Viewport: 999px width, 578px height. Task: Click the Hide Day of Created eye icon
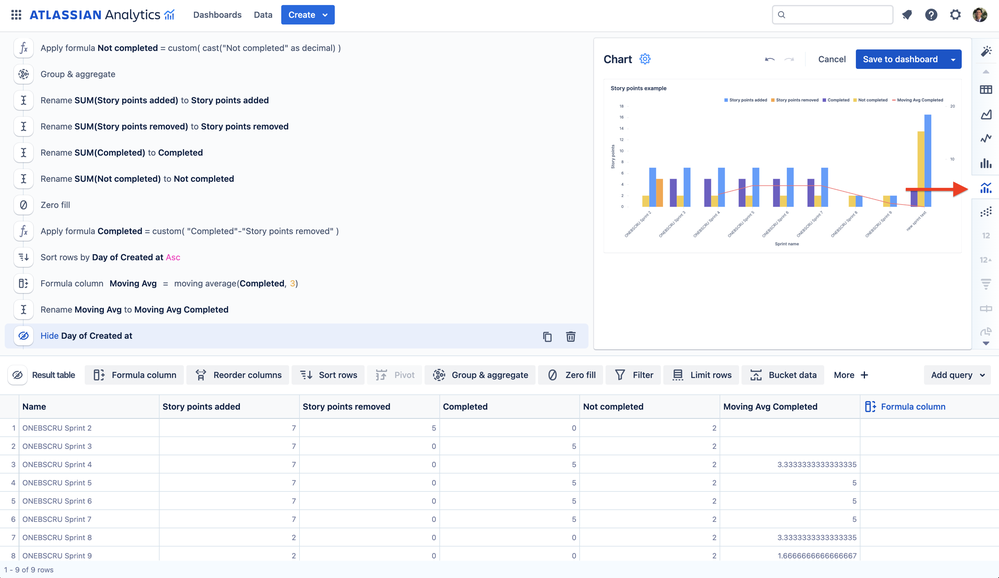click(24, 336)
